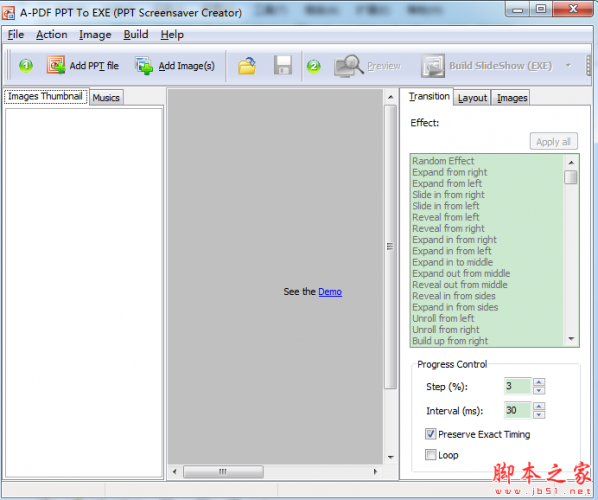This screenshot has height=500, width=598.
Task: Click the effect list scroll down arrow
Action: [x=571, y=339]
